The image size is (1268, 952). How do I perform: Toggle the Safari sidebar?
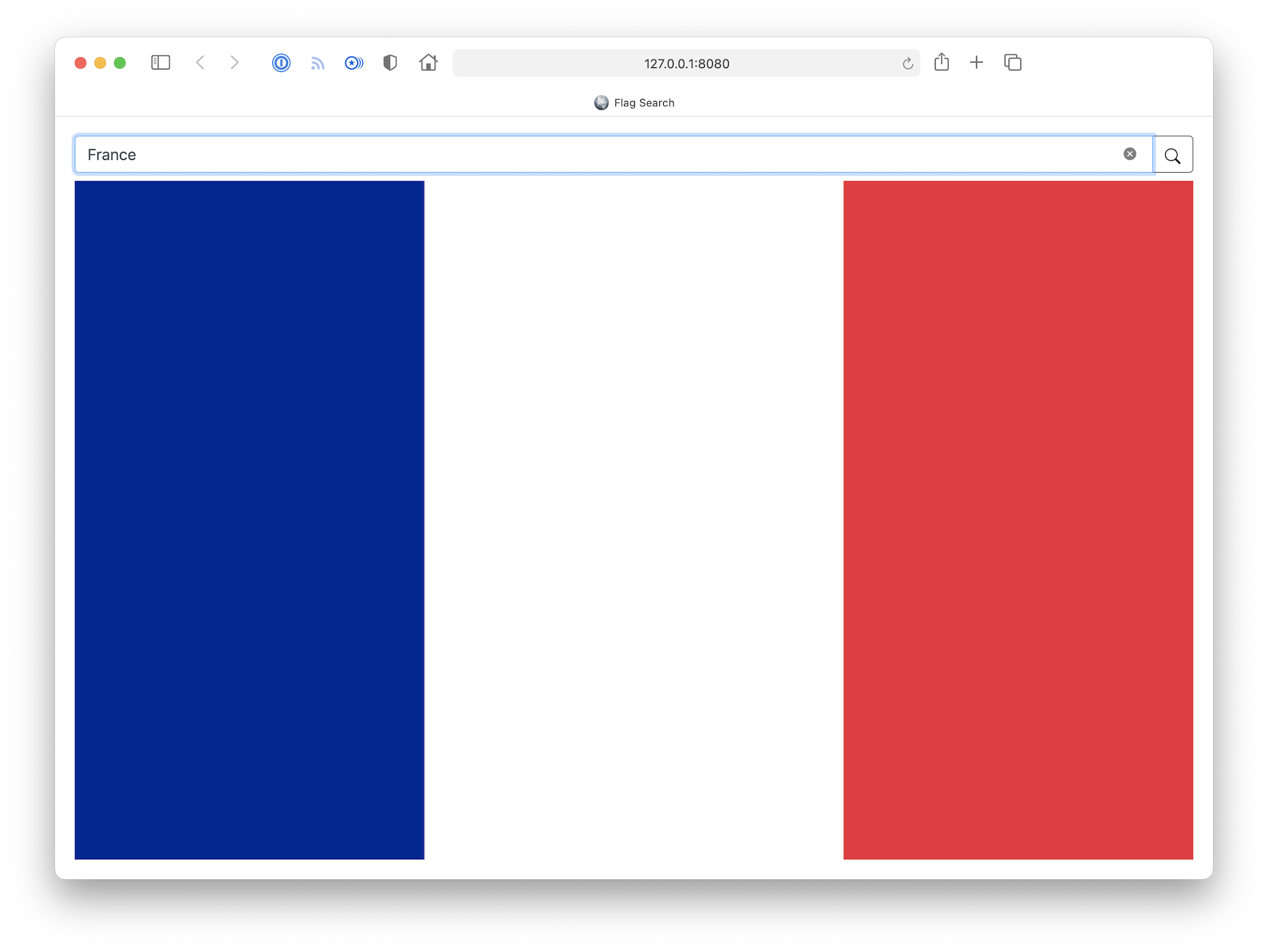tap(160, 63)
